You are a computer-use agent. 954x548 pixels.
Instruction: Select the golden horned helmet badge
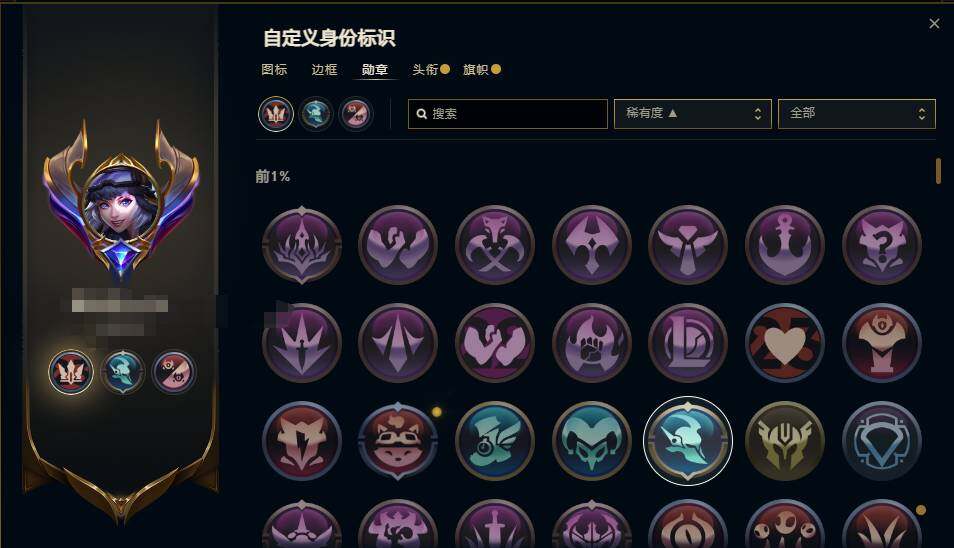tap(785, 441)
